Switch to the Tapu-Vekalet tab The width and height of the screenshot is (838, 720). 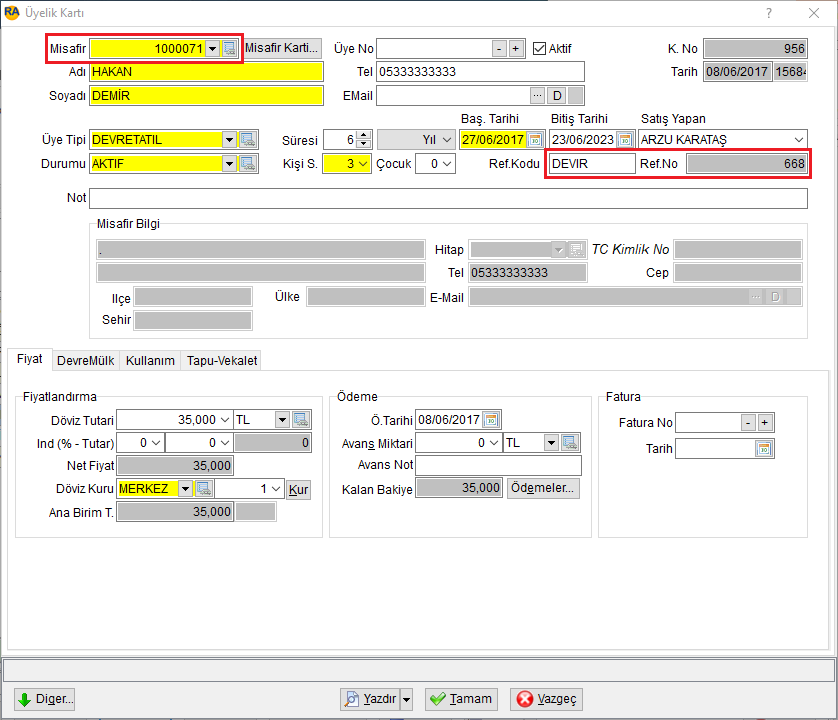click(222, 361)
